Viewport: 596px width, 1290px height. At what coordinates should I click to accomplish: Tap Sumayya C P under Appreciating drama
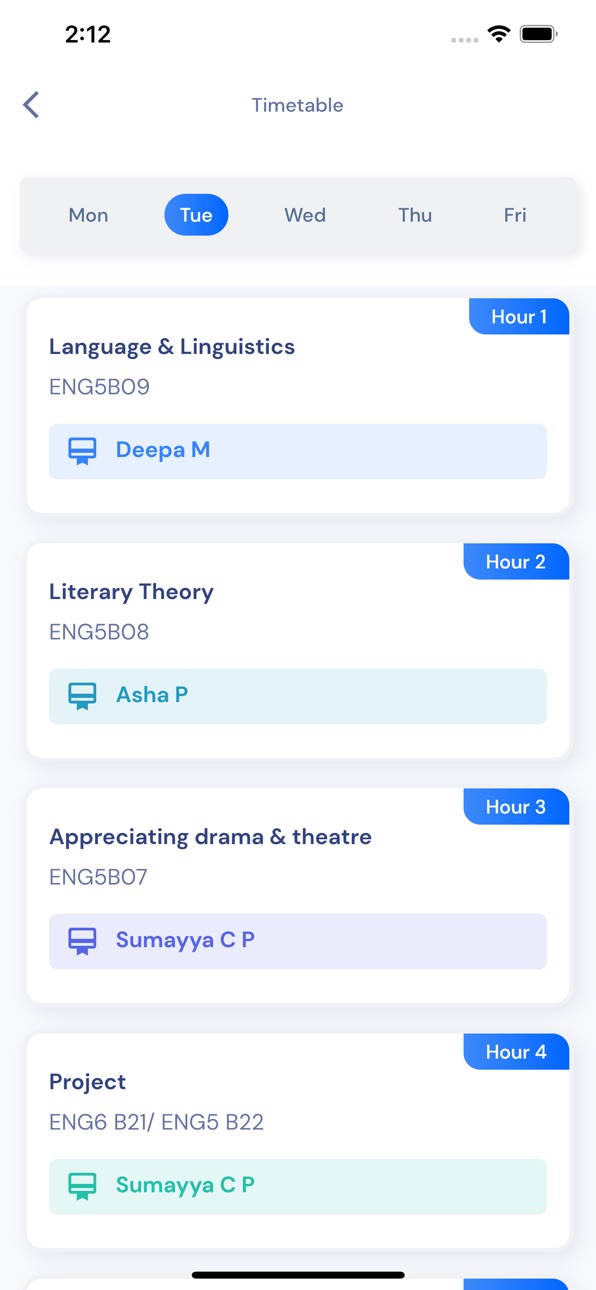click(x=185, y=941)
